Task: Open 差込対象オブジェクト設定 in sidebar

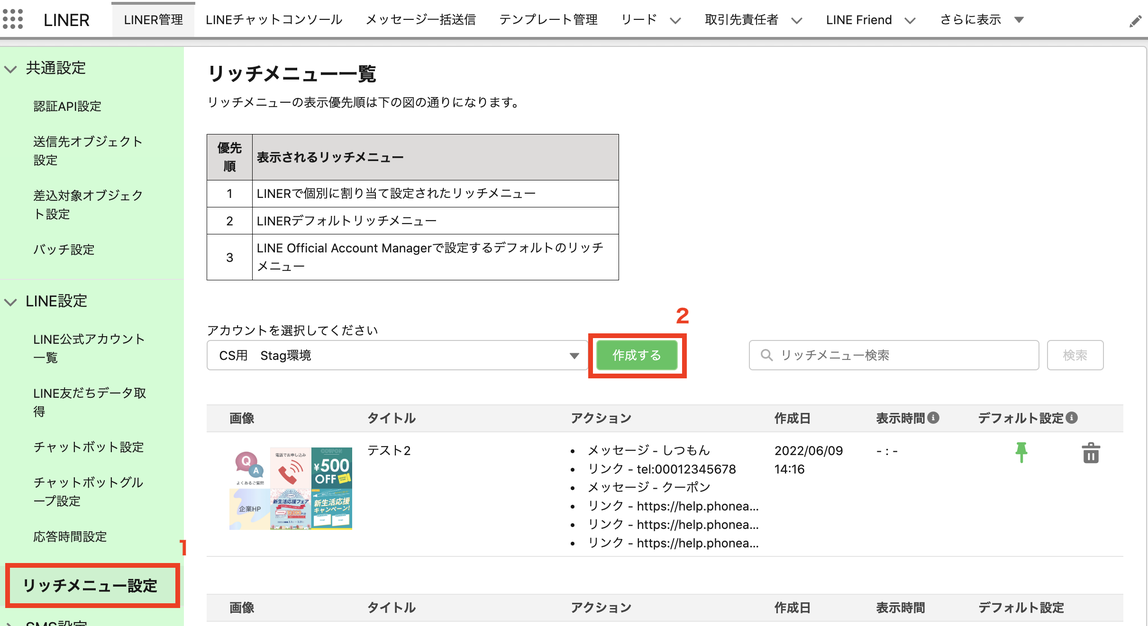Action: click(x=88, y=205)
